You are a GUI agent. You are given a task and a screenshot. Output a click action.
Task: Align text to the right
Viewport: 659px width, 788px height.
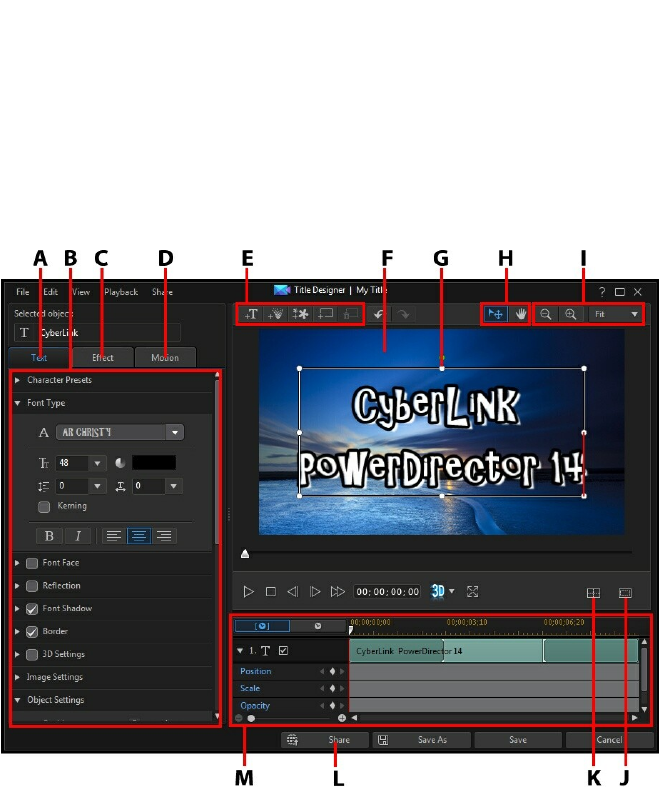coord(164,536)
